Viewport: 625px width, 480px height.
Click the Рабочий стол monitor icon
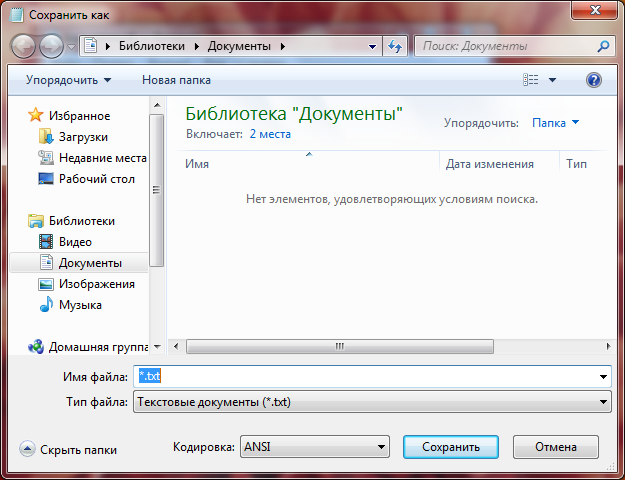click(46, 178)
